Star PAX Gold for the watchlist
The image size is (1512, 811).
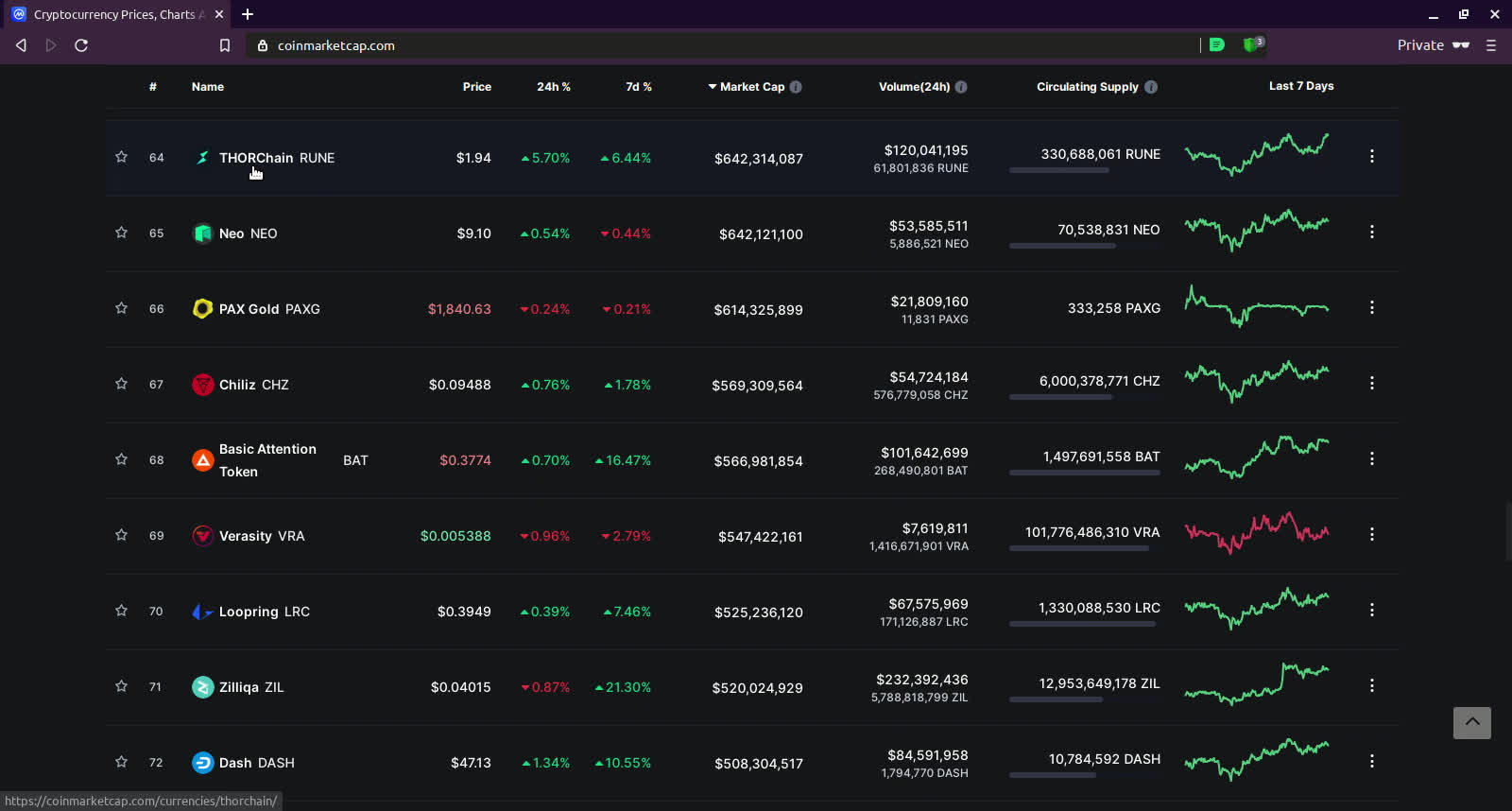(121, 308)
